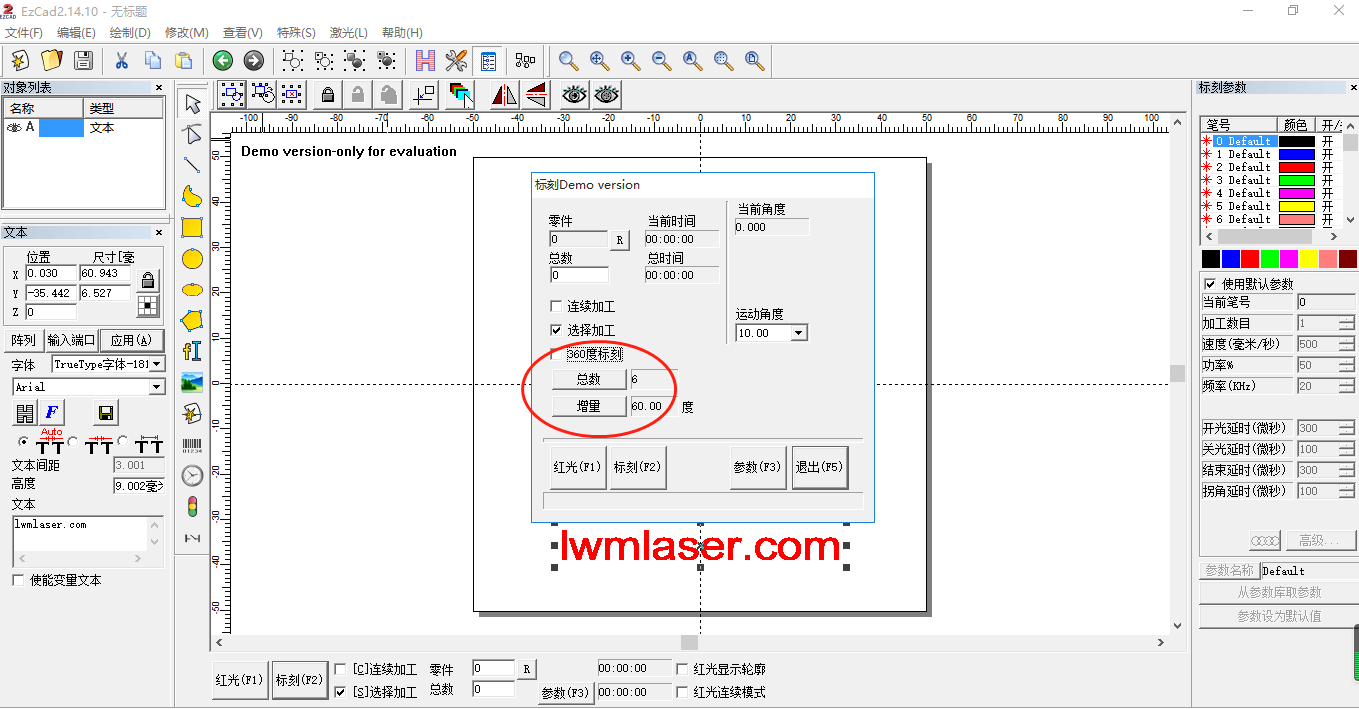Save the document with floppy icon
This screenshot has height=709, width=1359.
83,60
